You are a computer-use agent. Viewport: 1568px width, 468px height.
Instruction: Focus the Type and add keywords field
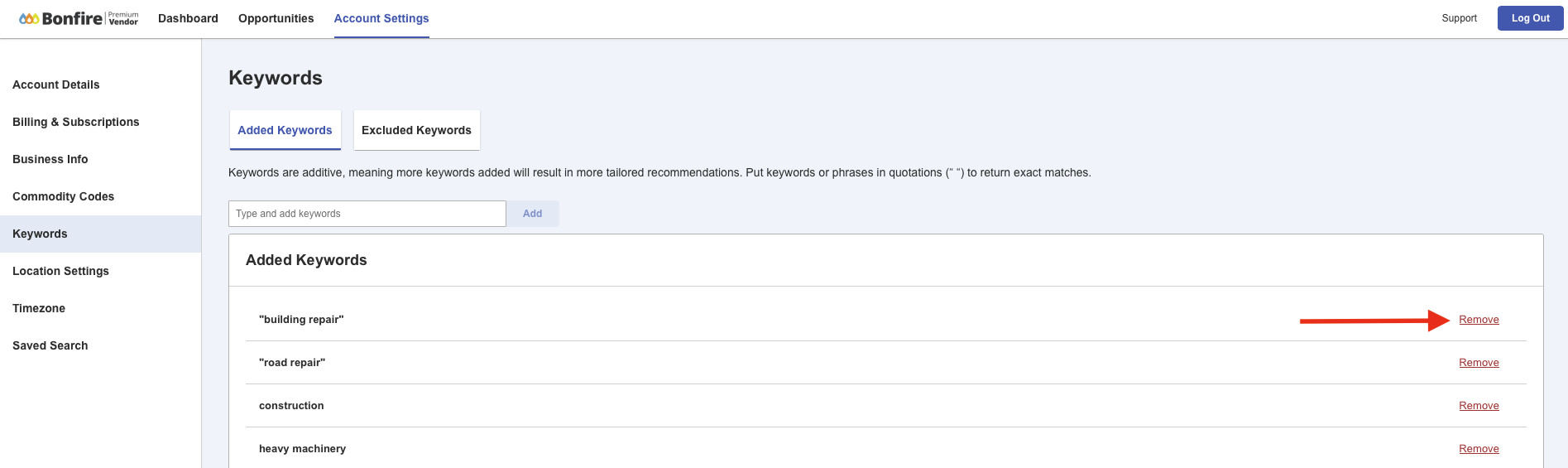tap(367, 214)
